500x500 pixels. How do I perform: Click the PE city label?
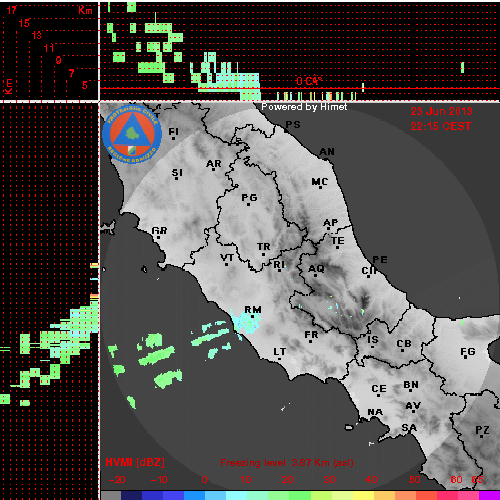[380, 260]
